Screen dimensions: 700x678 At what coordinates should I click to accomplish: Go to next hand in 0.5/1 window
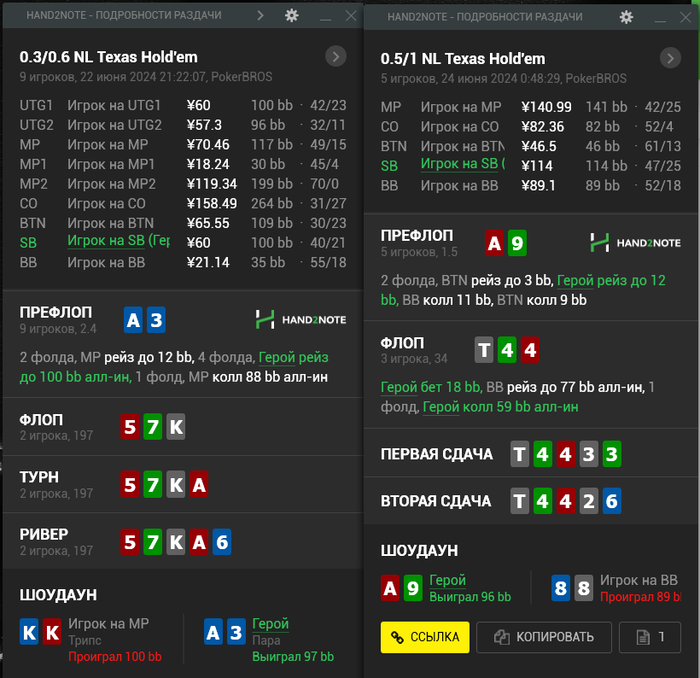click(670, 58)
